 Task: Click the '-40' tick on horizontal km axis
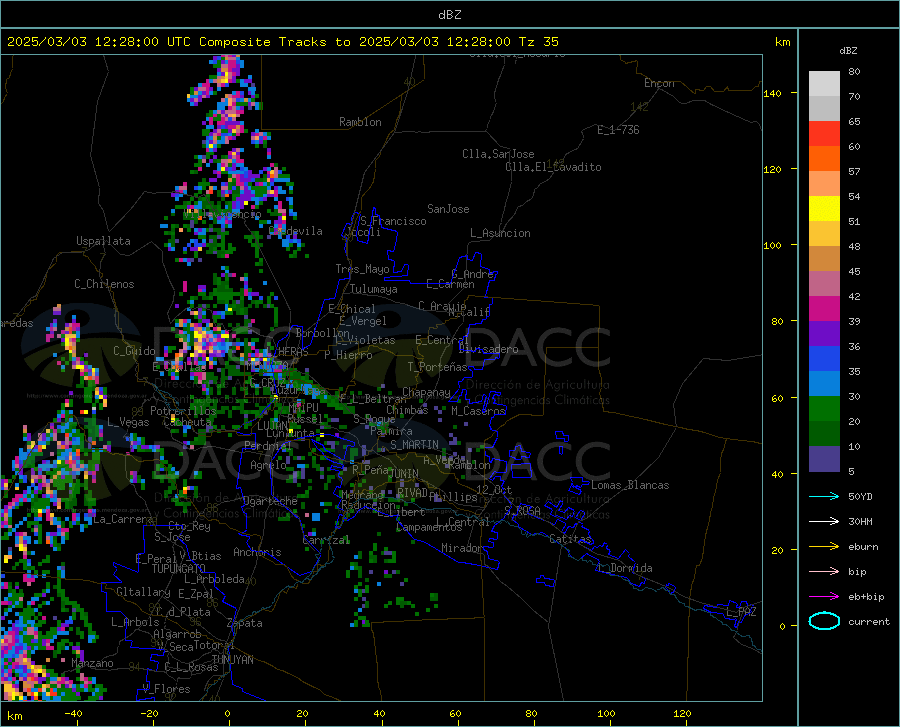[73, 713]
